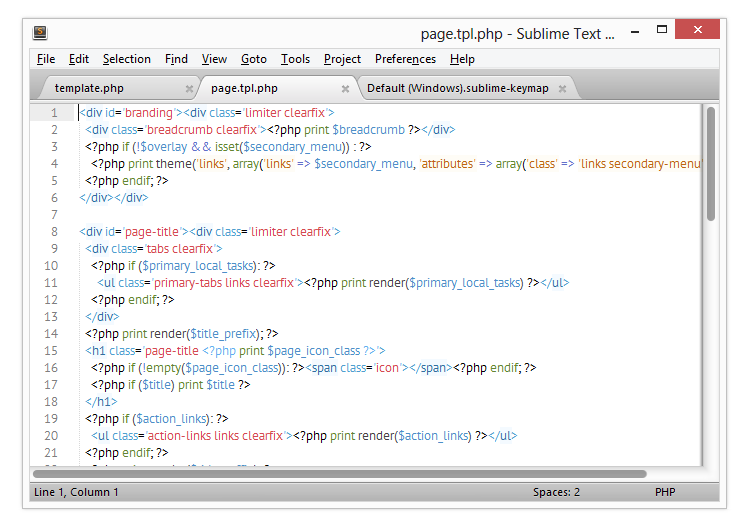The height and width of the screenshot is (529, 735).
Task: Open the Help menu
Action: [x=462, y=59]
